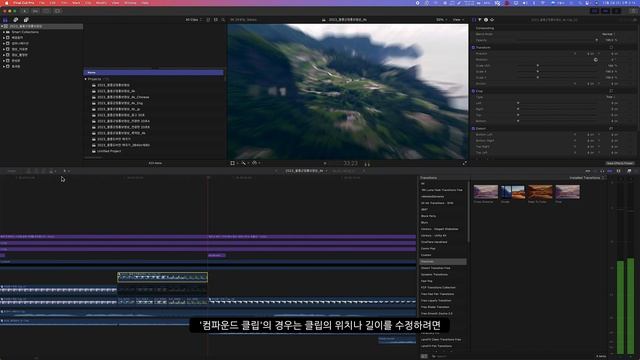Show the Video inspector tab icon
Screen dimensions: 640x360
(474, 20)
